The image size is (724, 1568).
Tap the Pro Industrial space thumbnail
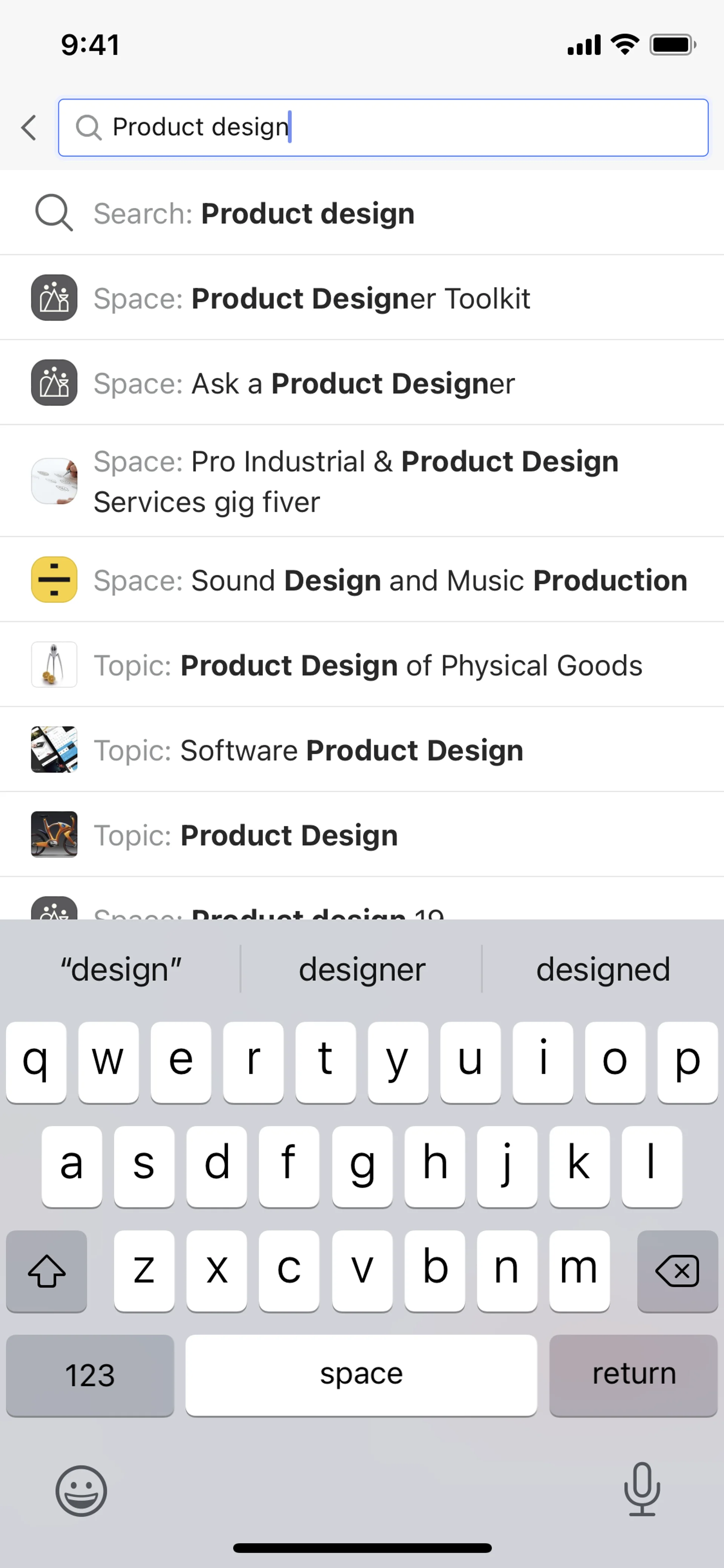click(54, 481)
